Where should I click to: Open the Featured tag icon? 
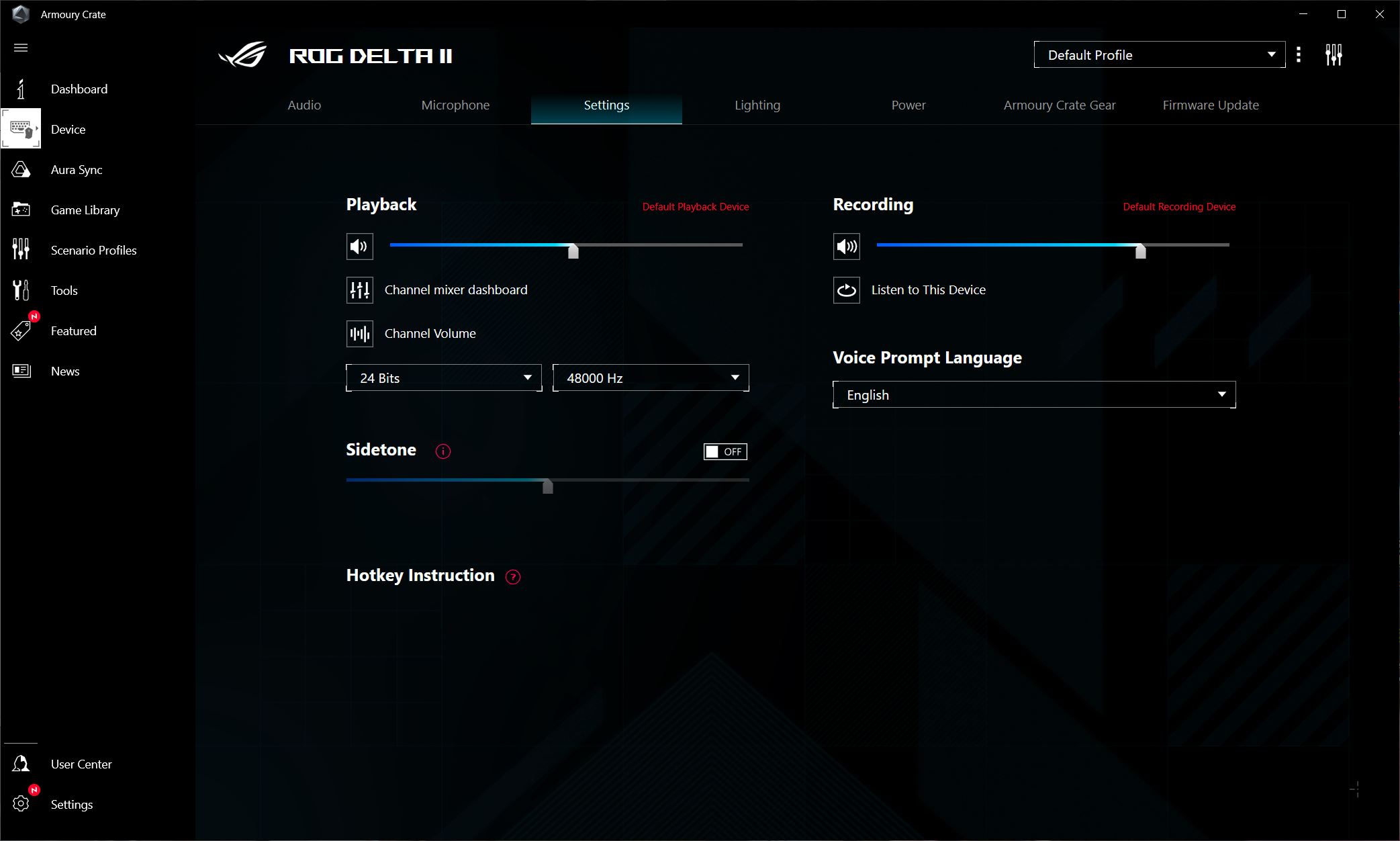coord(21,330)
